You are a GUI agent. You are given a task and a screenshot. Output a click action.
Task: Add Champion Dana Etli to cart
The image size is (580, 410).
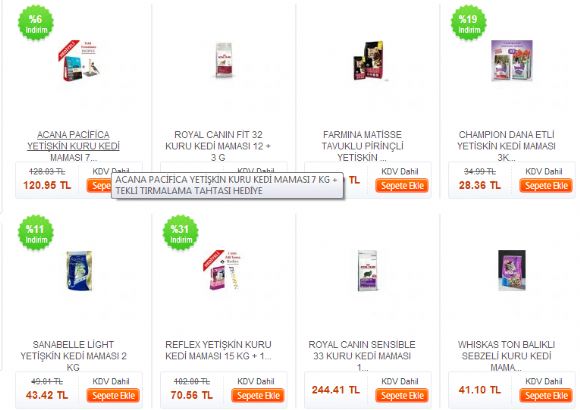[x=546, y=185]
